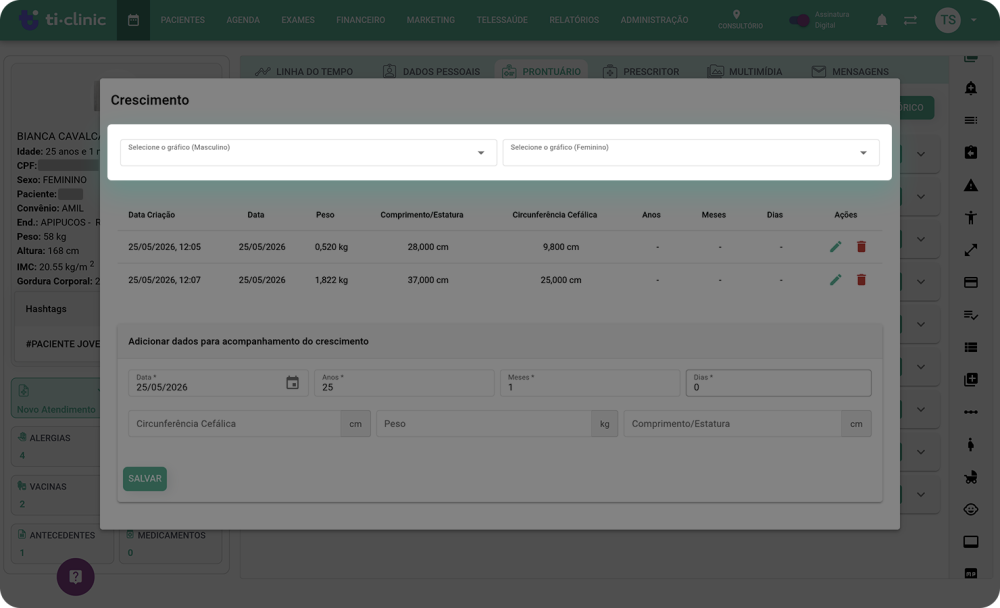Click the Novo Atendimento button
This screenshot has width=1000, height=608.
[x=56, y=399]
